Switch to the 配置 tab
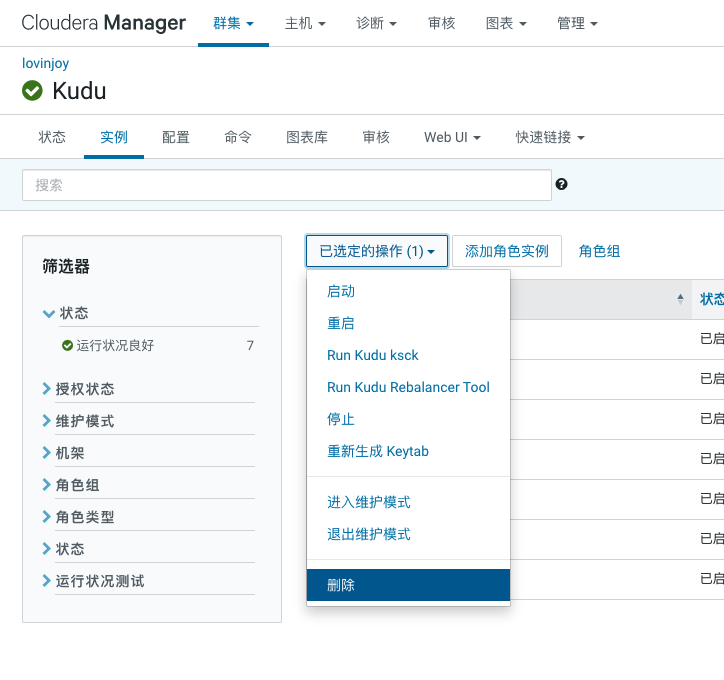Image resolution: width=724 pixels, height=680 pixels. click(x=175, y=137)
